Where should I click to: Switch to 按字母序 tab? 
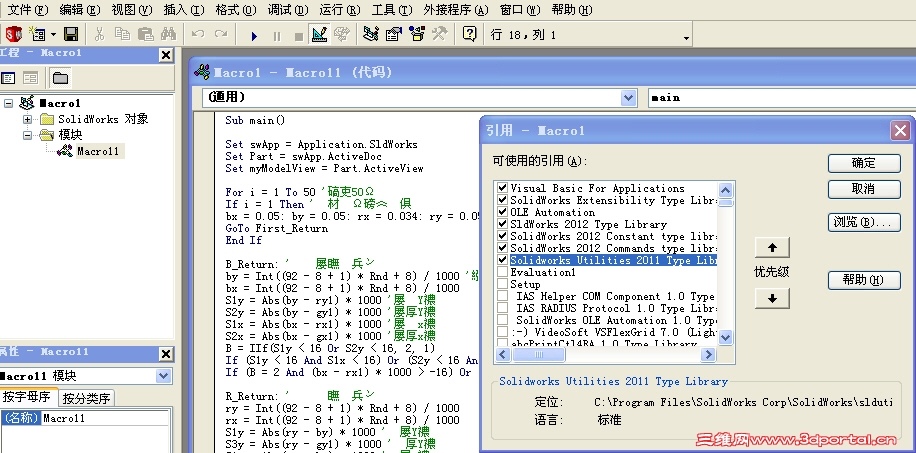(x=28, y=397)
